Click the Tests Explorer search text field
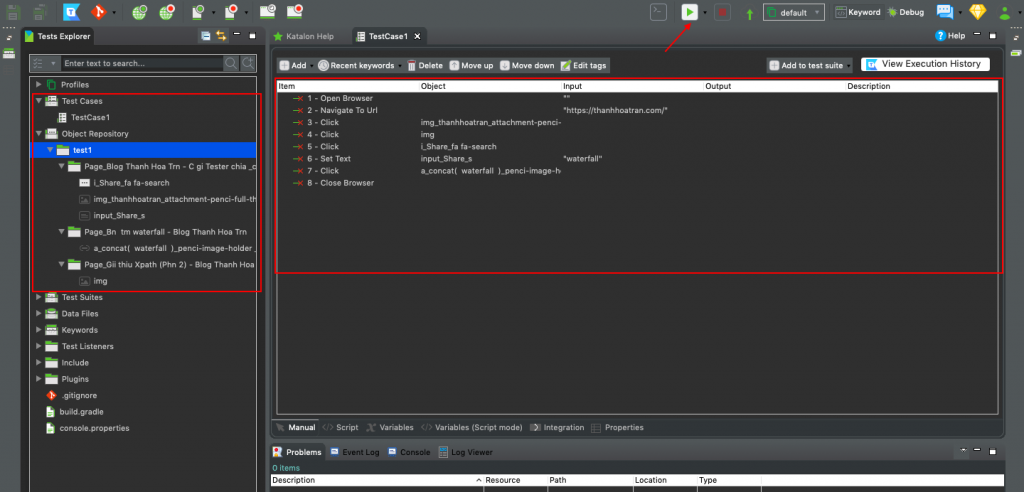This screenshot has height=492, width=1024. click(142, 63)
